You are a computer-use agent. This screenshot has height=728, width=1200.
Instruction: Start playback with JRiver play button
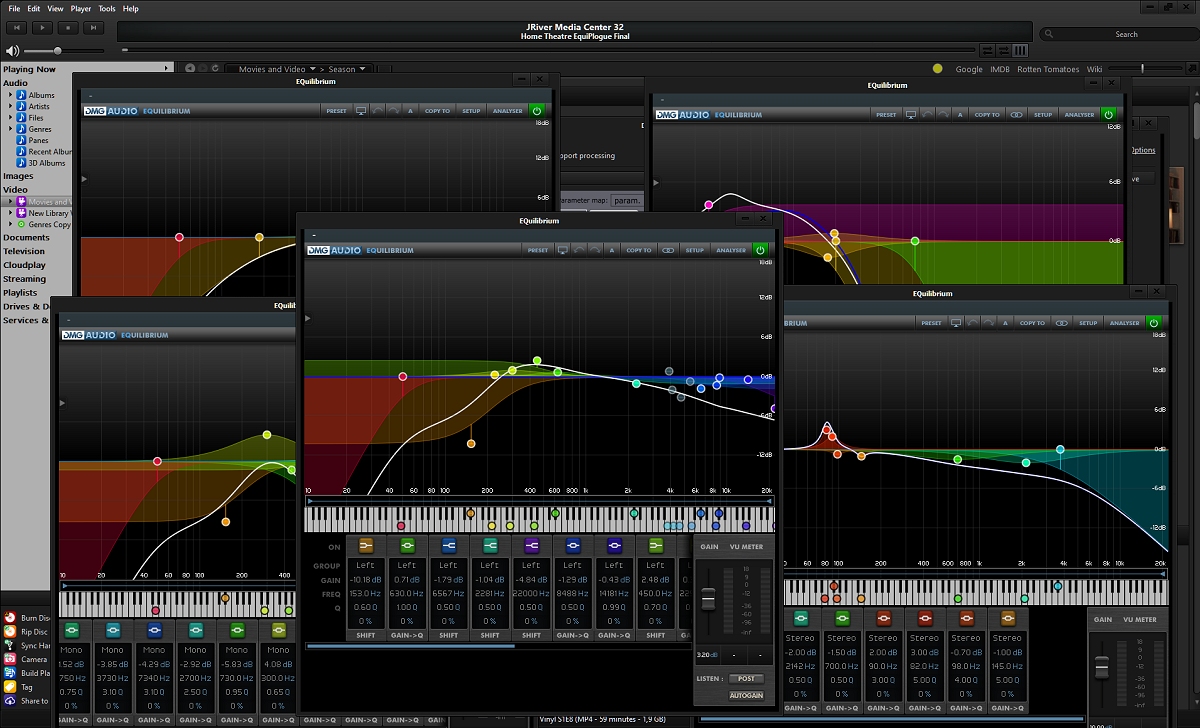point(42,29)
